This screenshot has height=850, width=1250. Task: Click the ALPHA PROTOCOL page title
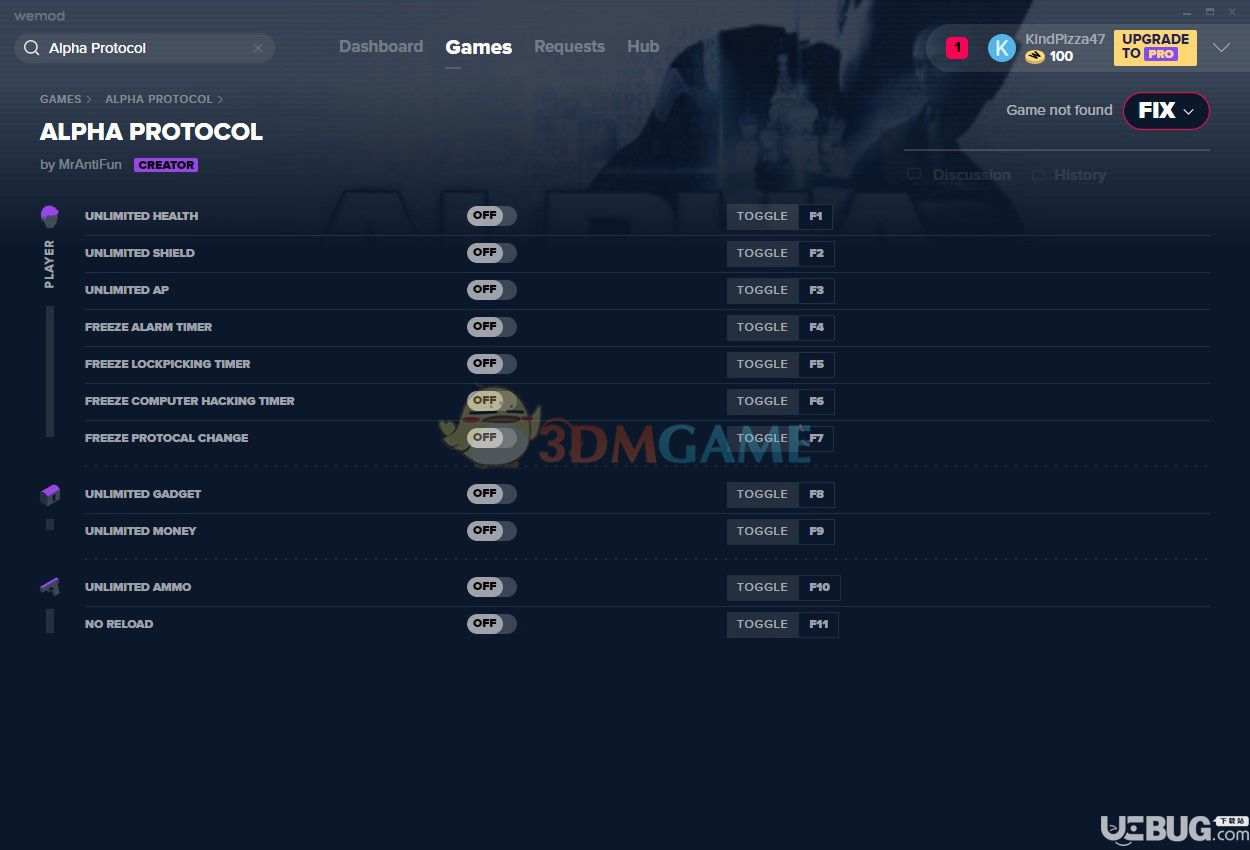pos(151,132)
